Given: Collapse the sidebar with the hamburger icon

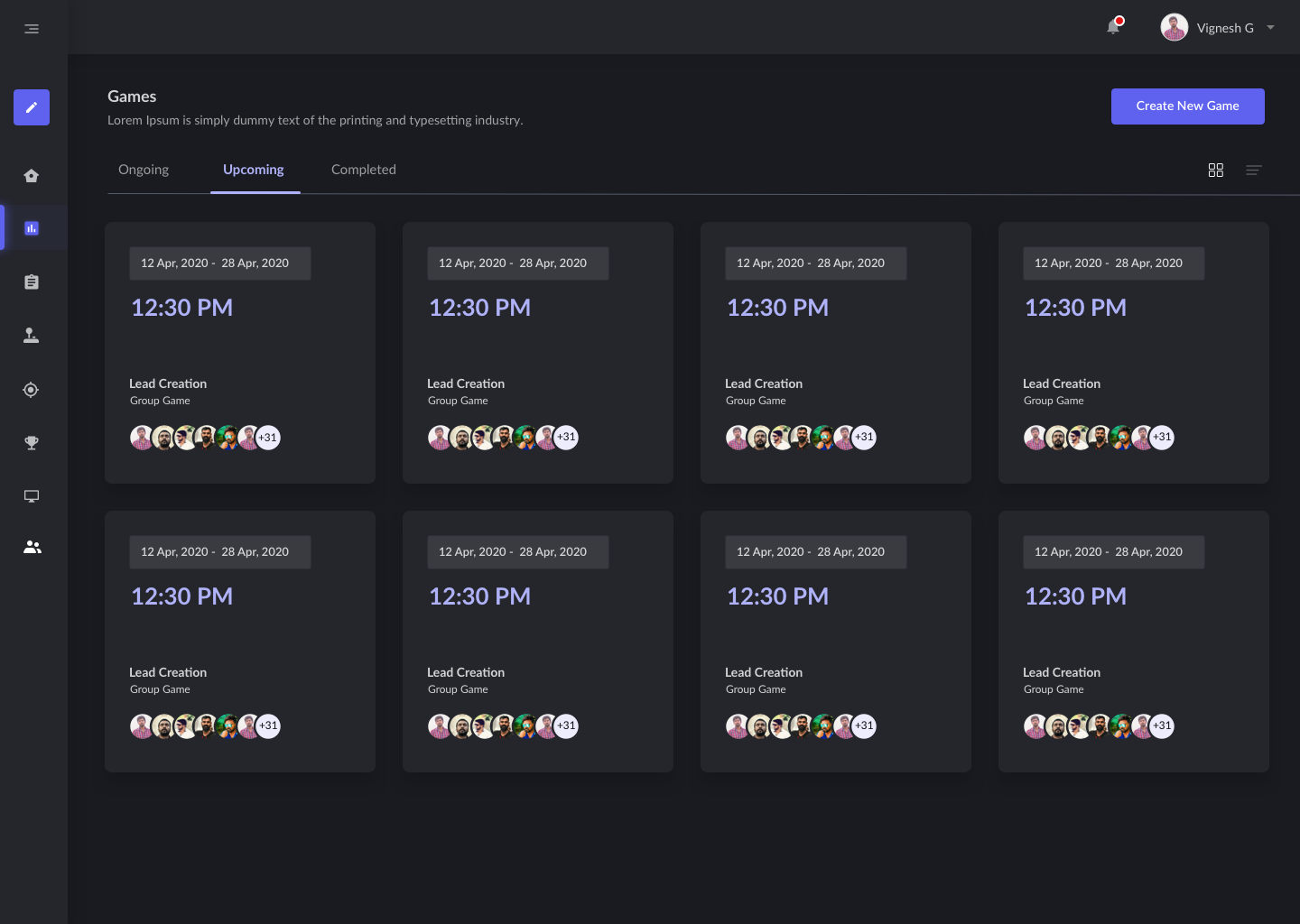Looking at the screenshot, I should pos(32,29).
